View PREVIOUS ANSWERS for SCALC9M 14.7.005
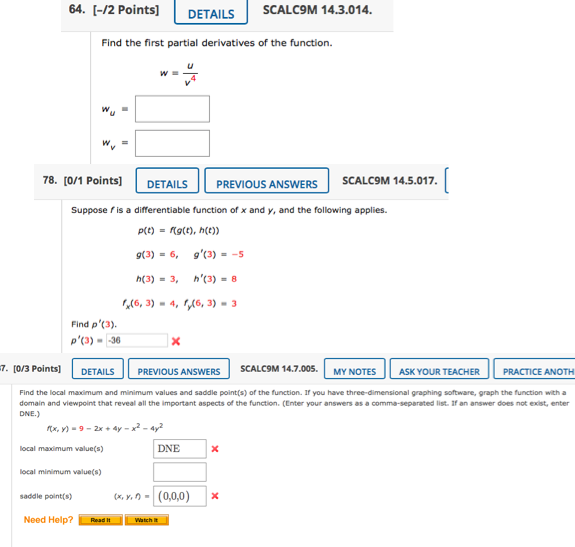This screenshot has width=575, height=547. coord(179,369)
